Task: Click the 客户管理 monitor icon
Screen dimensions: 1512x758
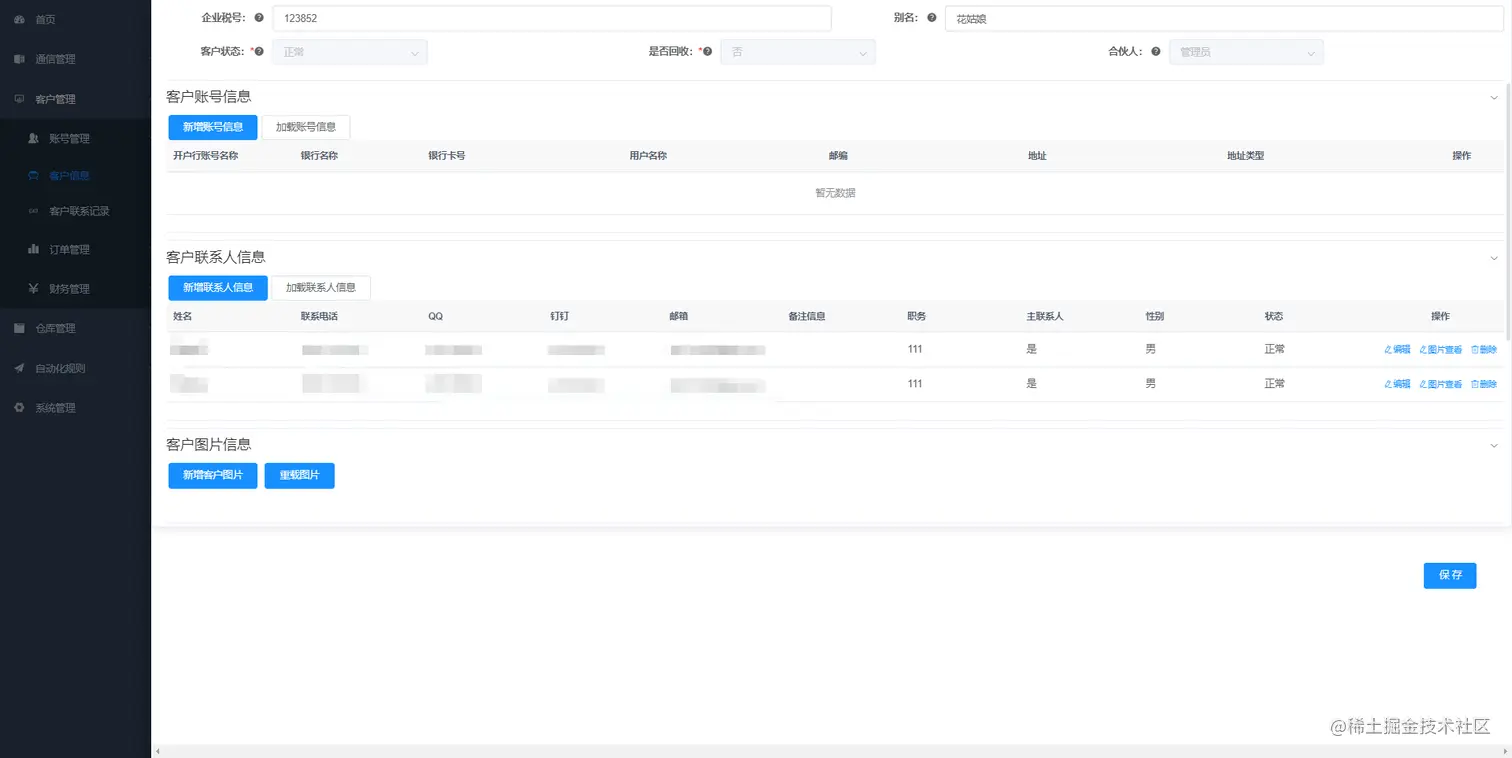Action: pyautogui.click(x=19, y=99)
